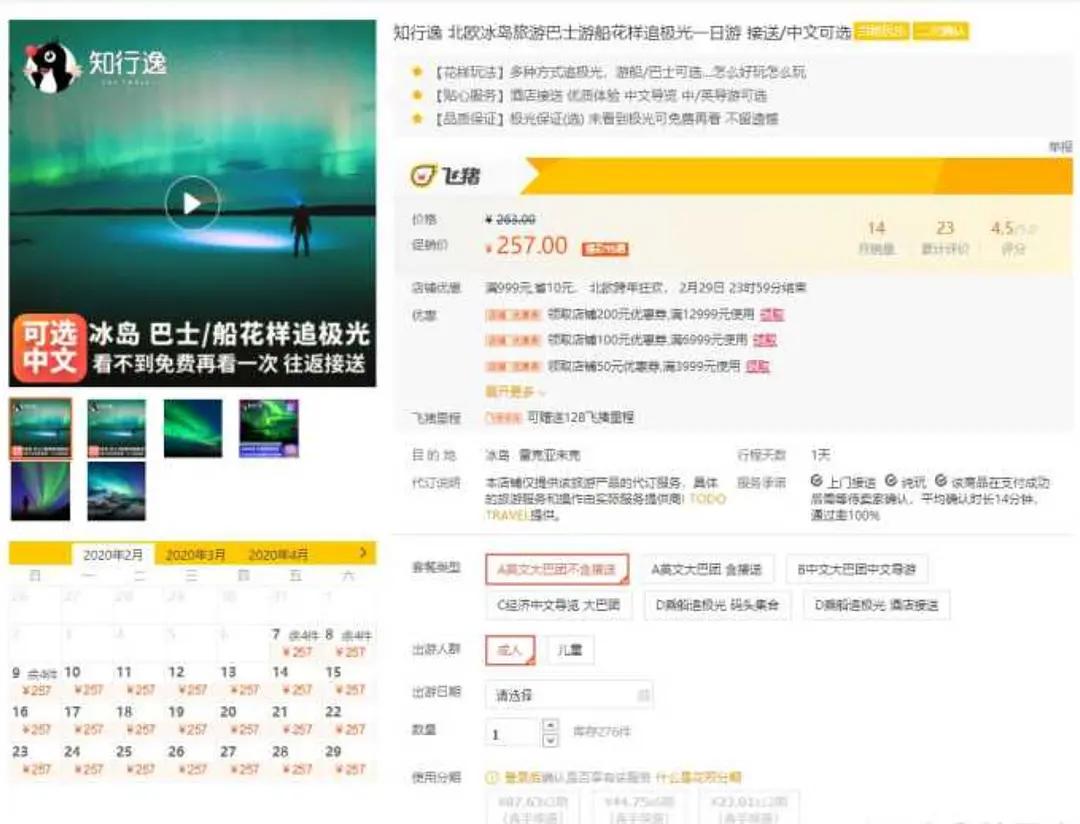Screen dimensions: 1080x824
Task: Click the 举报 report link
Action: coord(1061,147)
